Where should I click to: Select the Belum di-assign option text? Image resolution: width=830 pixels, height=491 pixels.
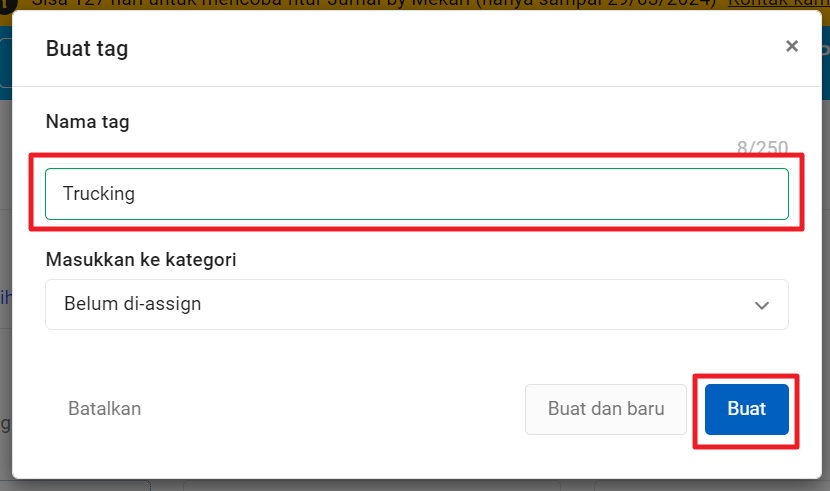132,304
